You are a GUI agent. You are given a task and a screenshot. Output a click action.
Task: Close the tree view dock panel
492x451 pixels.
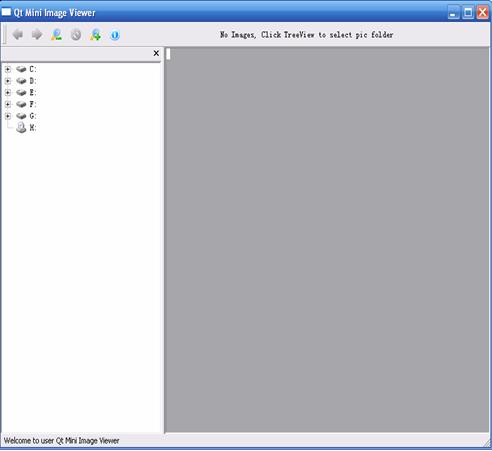pos(156,53)
